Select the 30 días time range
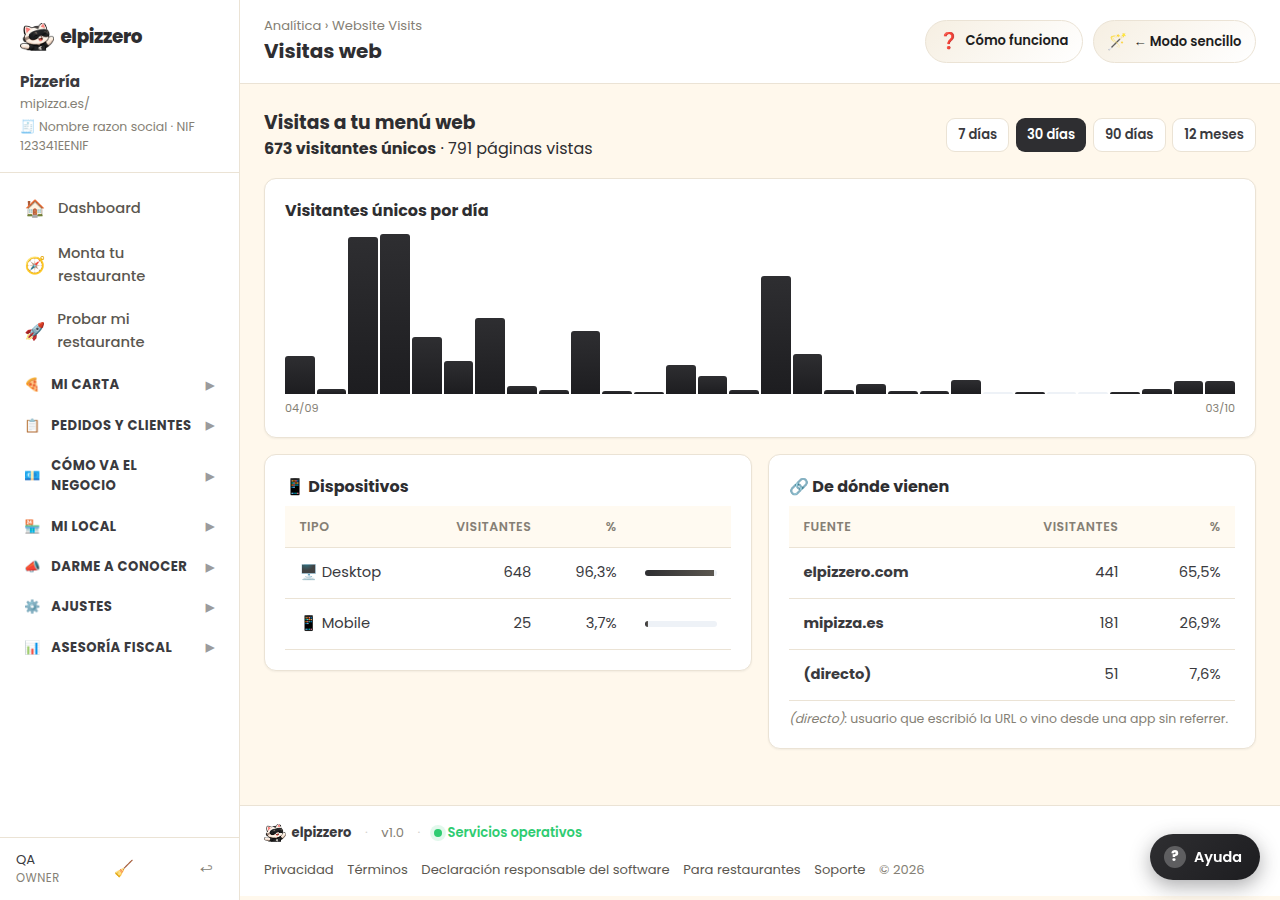Viewport: 1280px width, 900px height. [1051, 135]
